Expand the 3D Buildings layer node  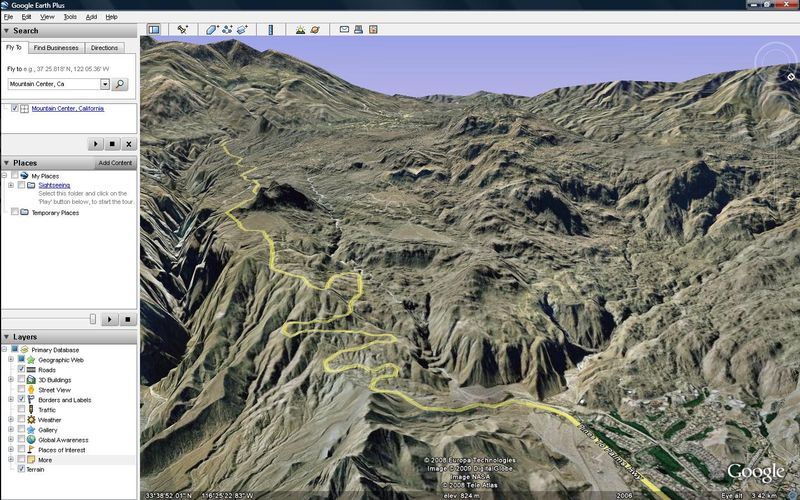pos(11,380)
